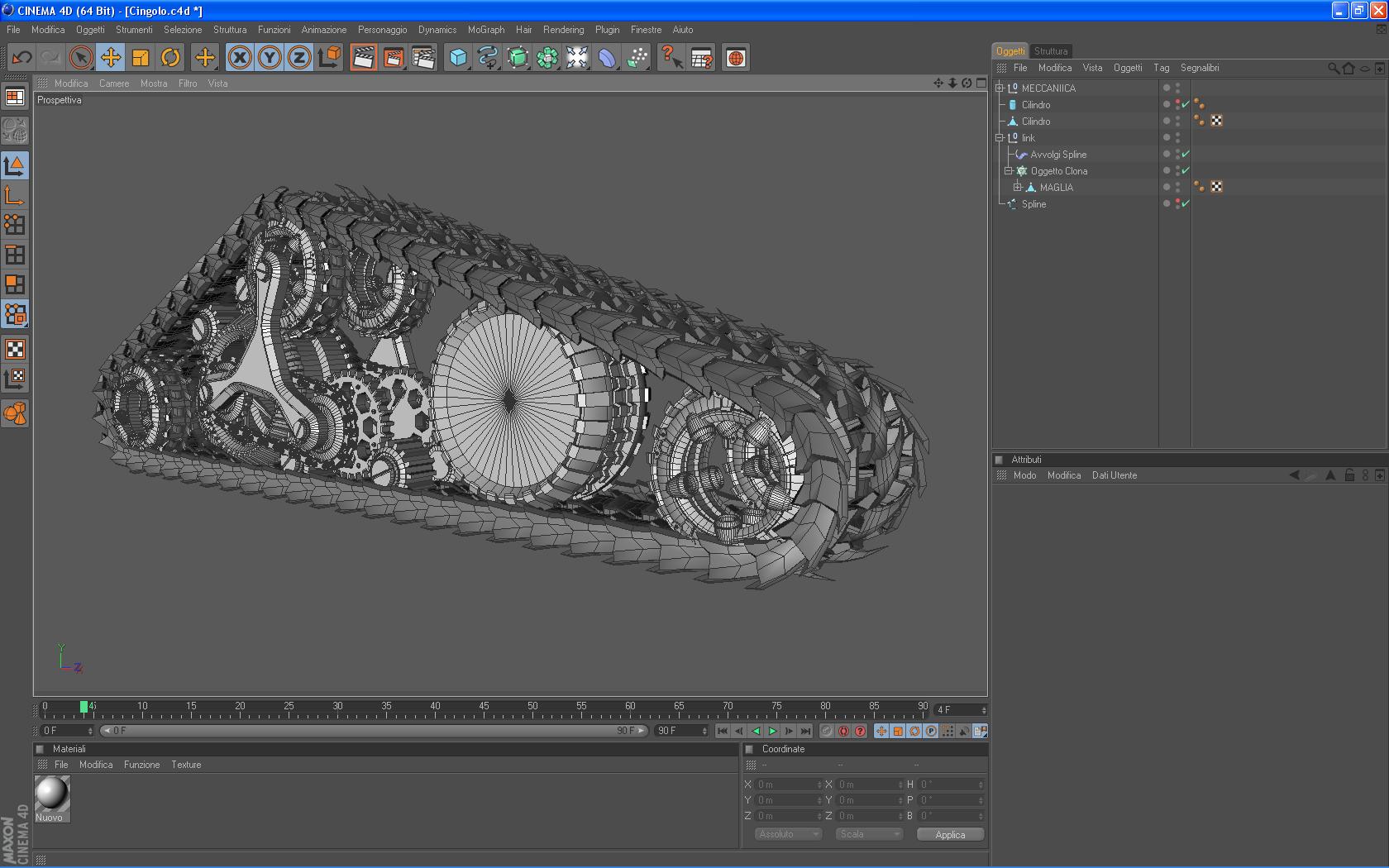Click the Render in viewport clapperboard icon

pos(363,58)
